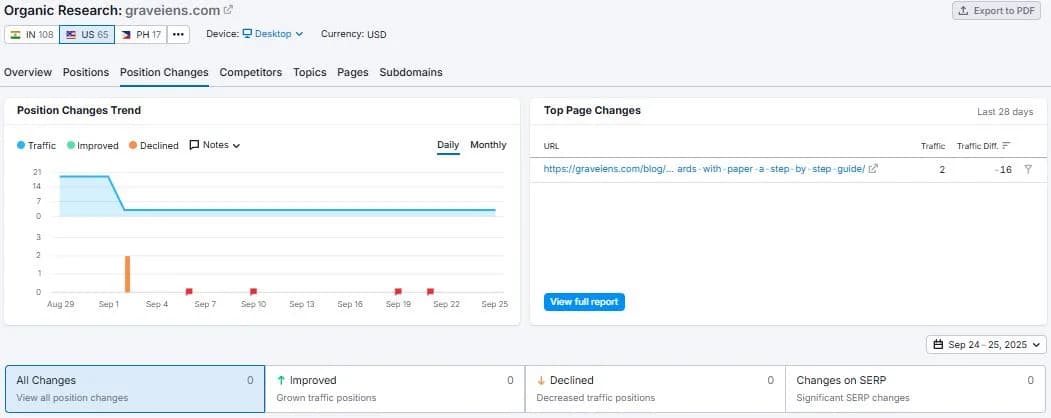The image size is (1051, 418).
Task: Expand Notes dropdown
Action: pyautogui.click(x=214, y=145)
